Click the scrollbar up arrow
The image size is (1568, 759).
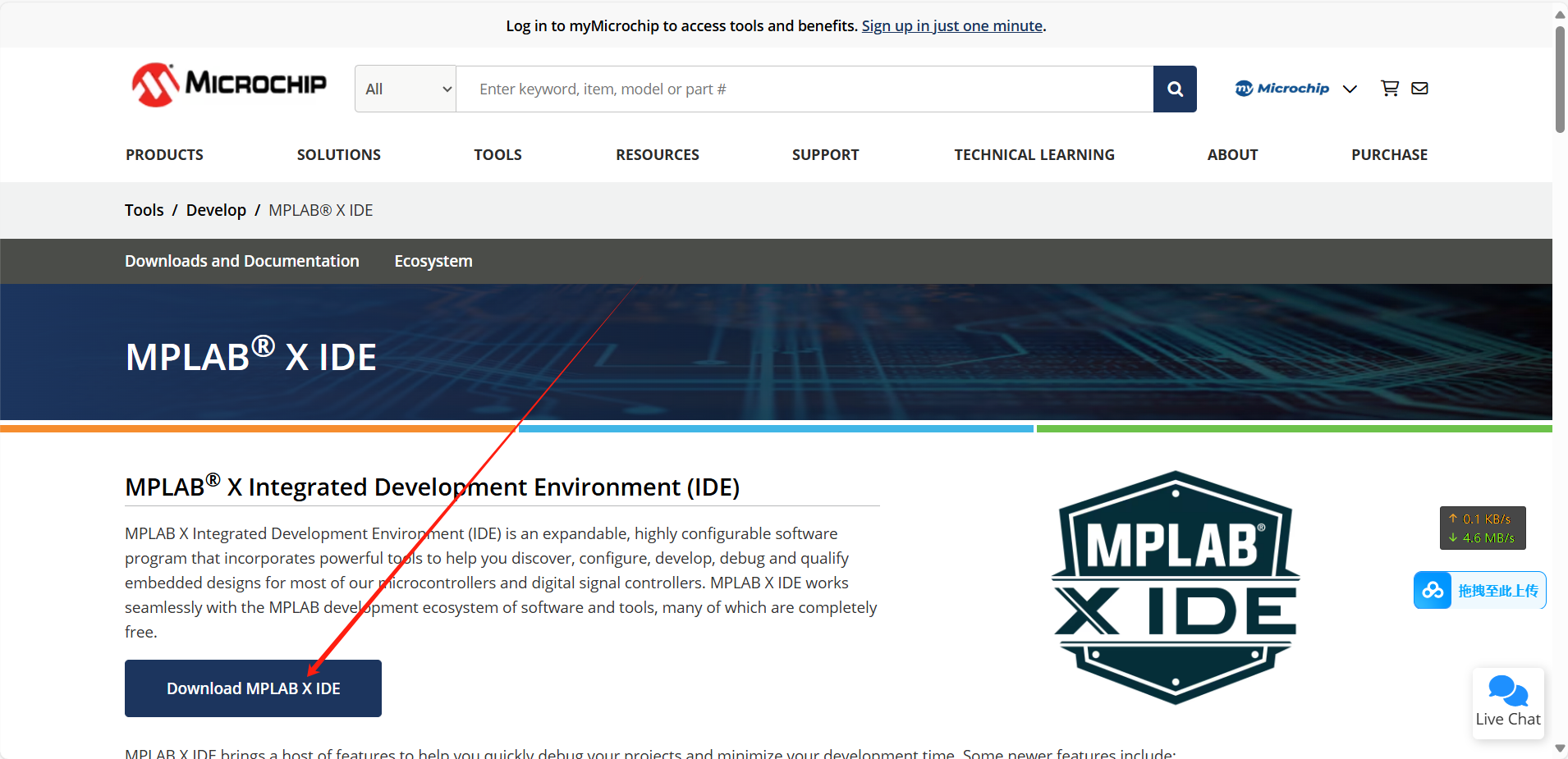[x=1560, y=14]
